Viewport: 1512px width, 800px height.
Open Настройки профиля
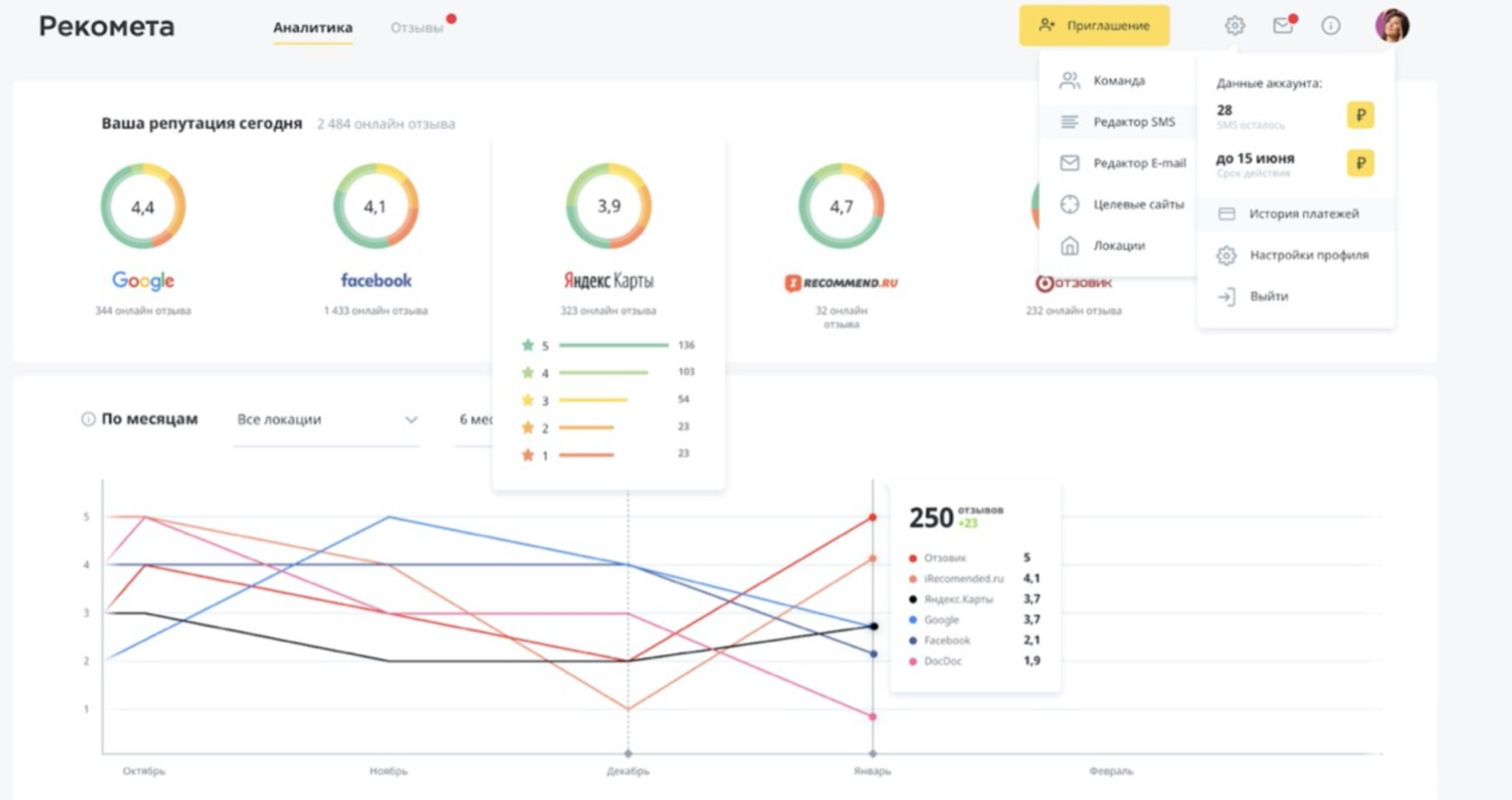(1296, 256)
